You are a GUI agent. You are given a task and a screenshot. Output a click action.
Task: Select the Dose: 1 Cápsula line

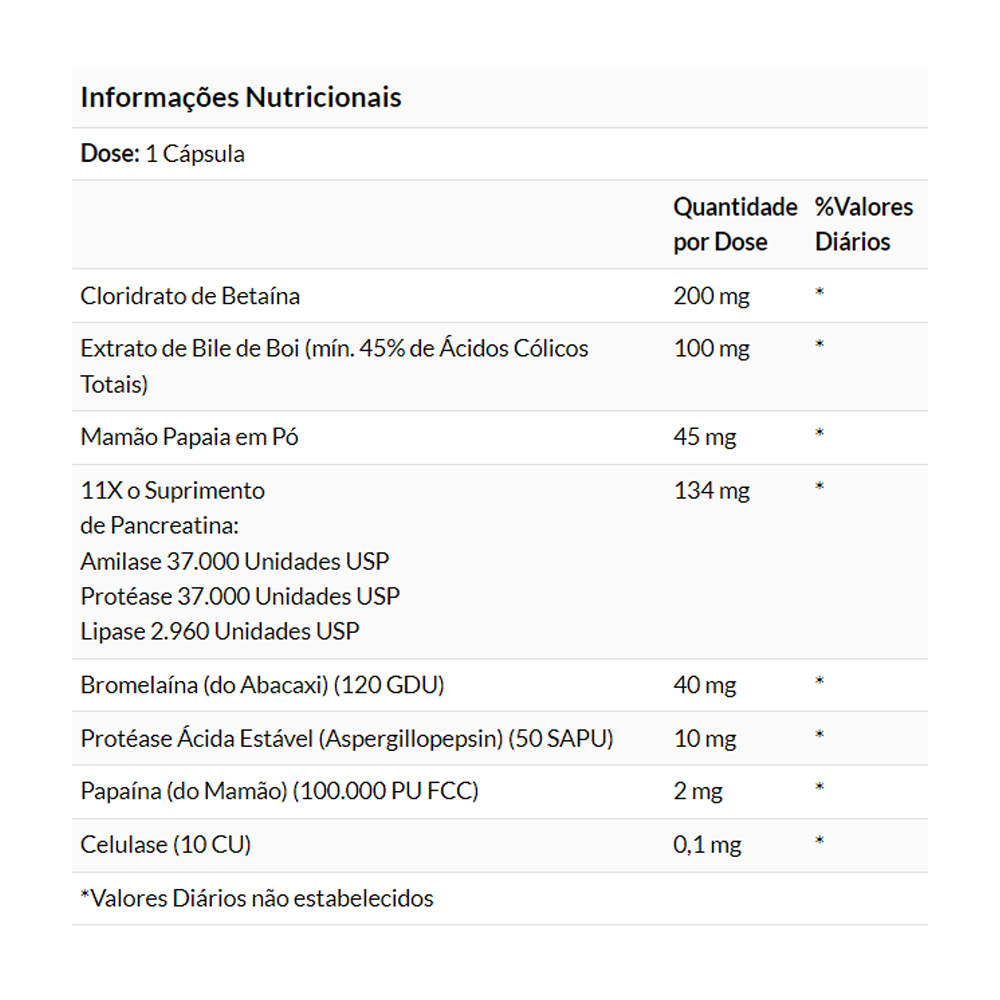163,154
